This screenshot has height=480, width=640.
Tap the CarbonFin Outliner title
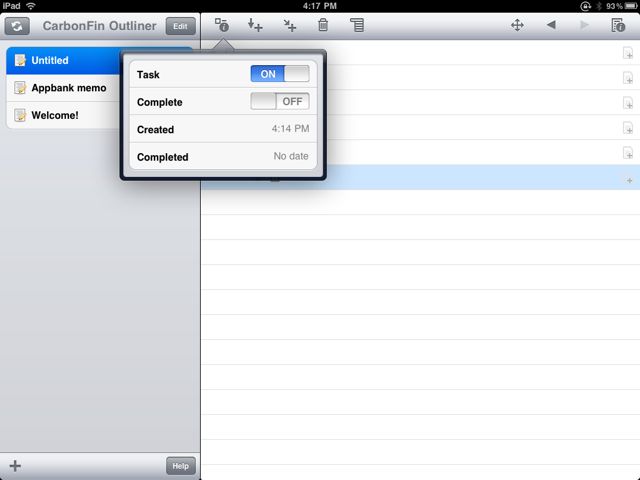pos(99,26)
